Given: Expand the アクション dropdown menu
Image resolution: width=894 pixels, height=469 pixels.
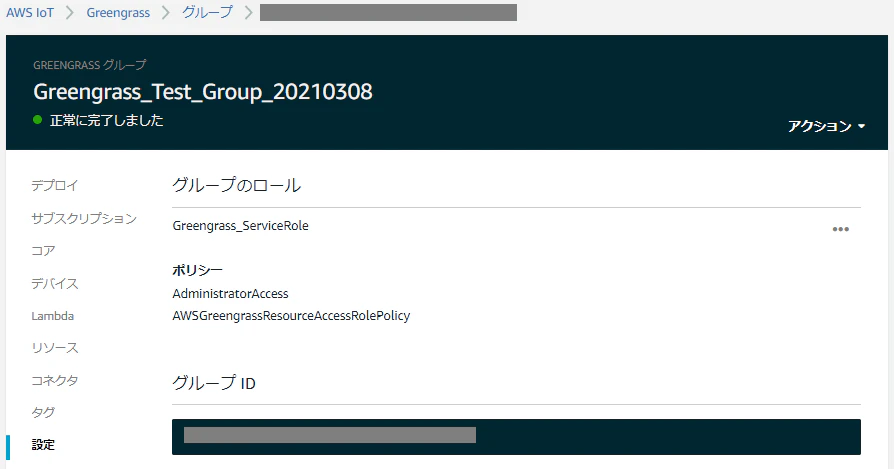Looking at the screenshot, I should (x=826, y=126).
